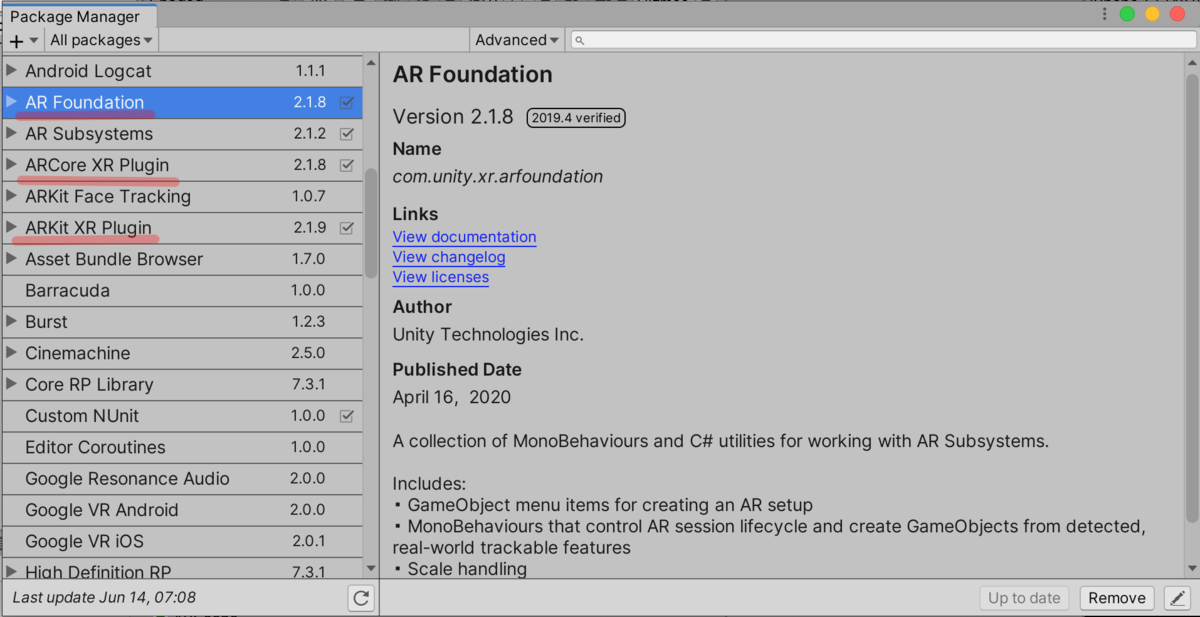Open the Advanced dropdown
The height and width of the screenshot is (617, 1200).
(517, 40)
